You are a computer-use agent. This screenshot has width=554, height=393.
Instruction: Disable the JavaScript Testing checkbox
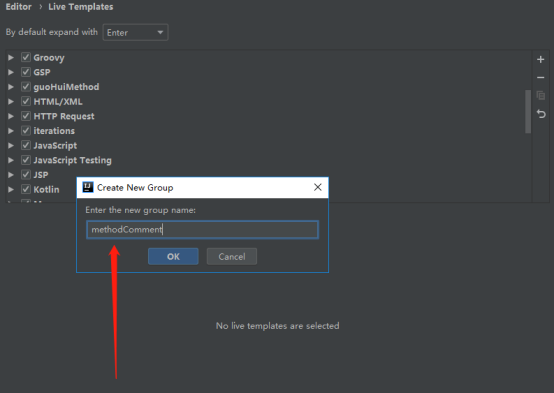tap(26, 160)
